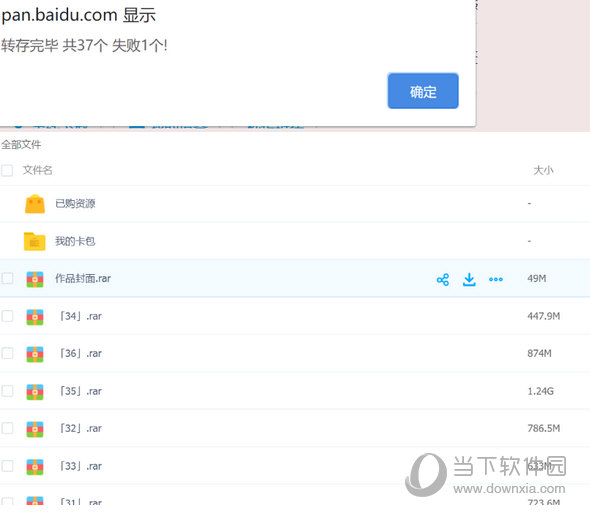Viewport: 590px width, 518px height.
Task: Open the 已购资源 folder name
Action: (75, 204)
